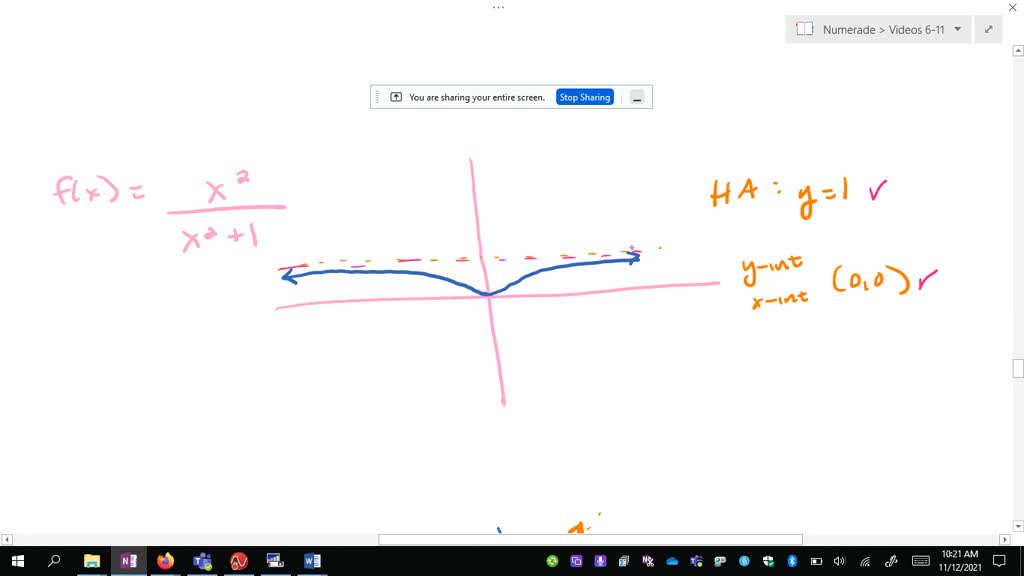Expand the ellipsis menu at the top
Viewport: 1024px width, 576px height.
tap(498, 7)
